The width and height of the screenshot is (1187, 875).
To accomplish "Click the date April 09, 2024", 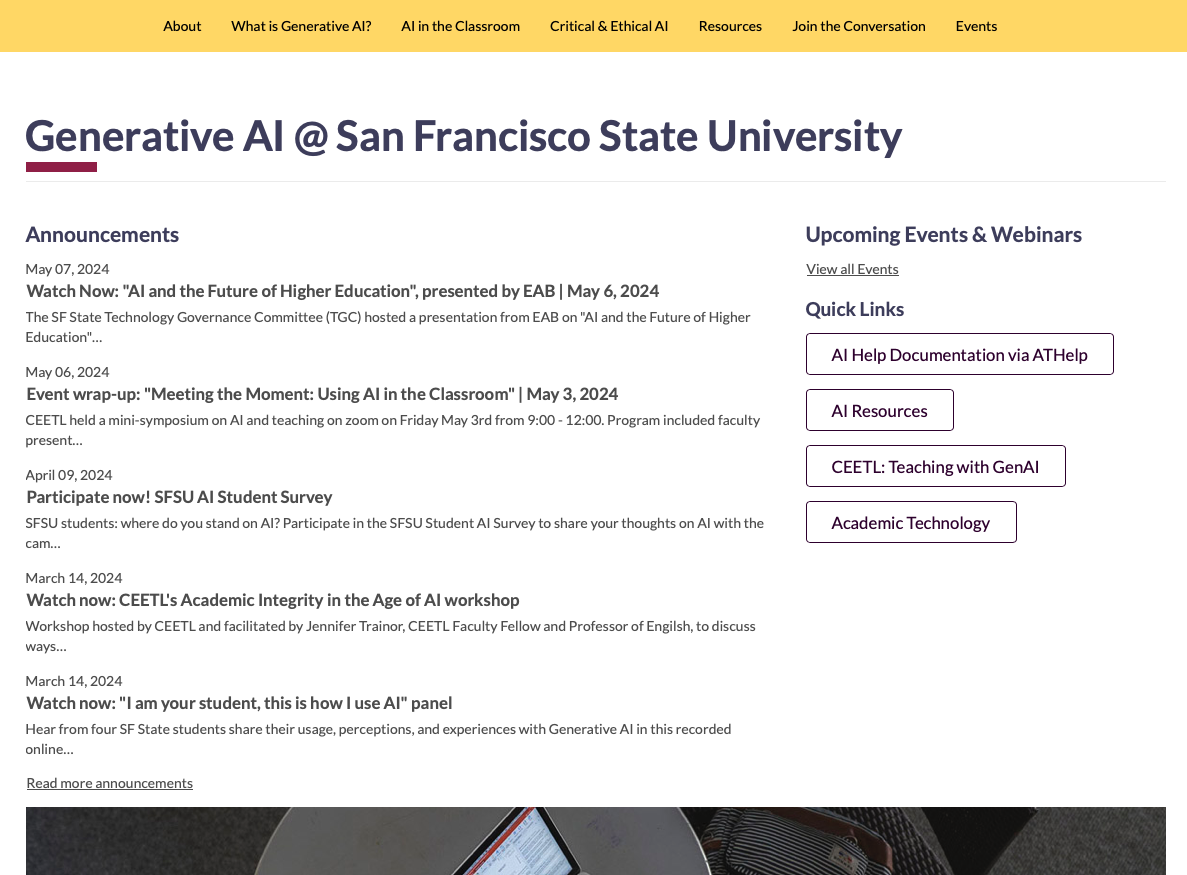I will (x=69, y=475).
